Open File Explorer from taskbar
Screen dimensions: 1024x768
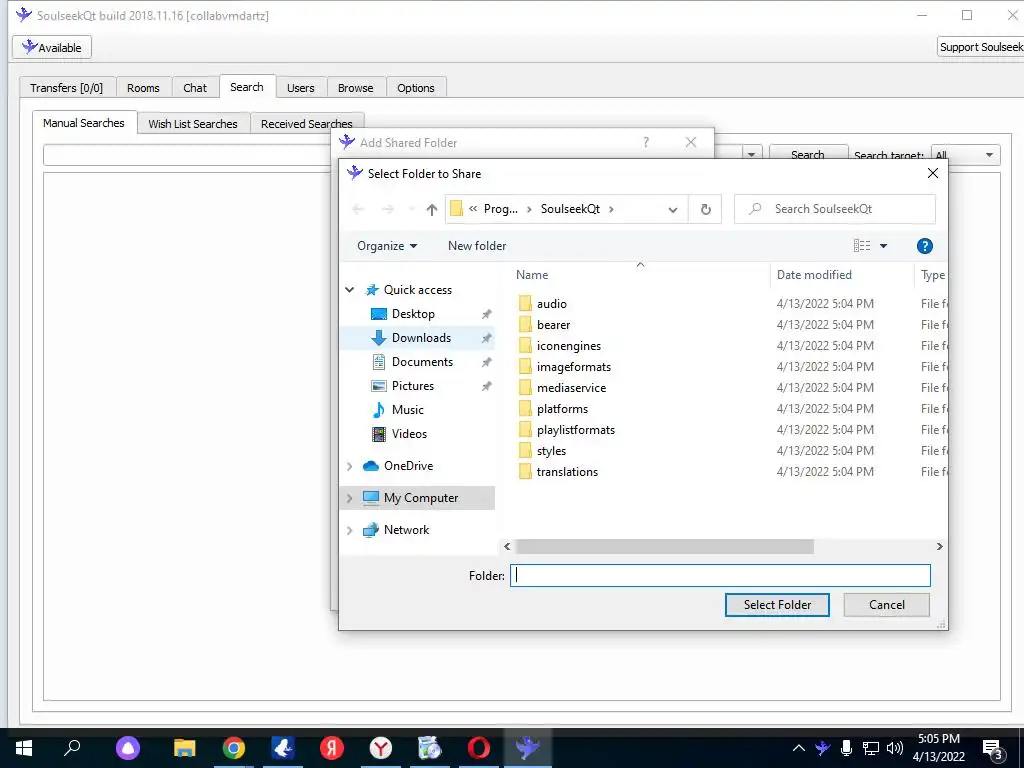(x=184, y=748)
